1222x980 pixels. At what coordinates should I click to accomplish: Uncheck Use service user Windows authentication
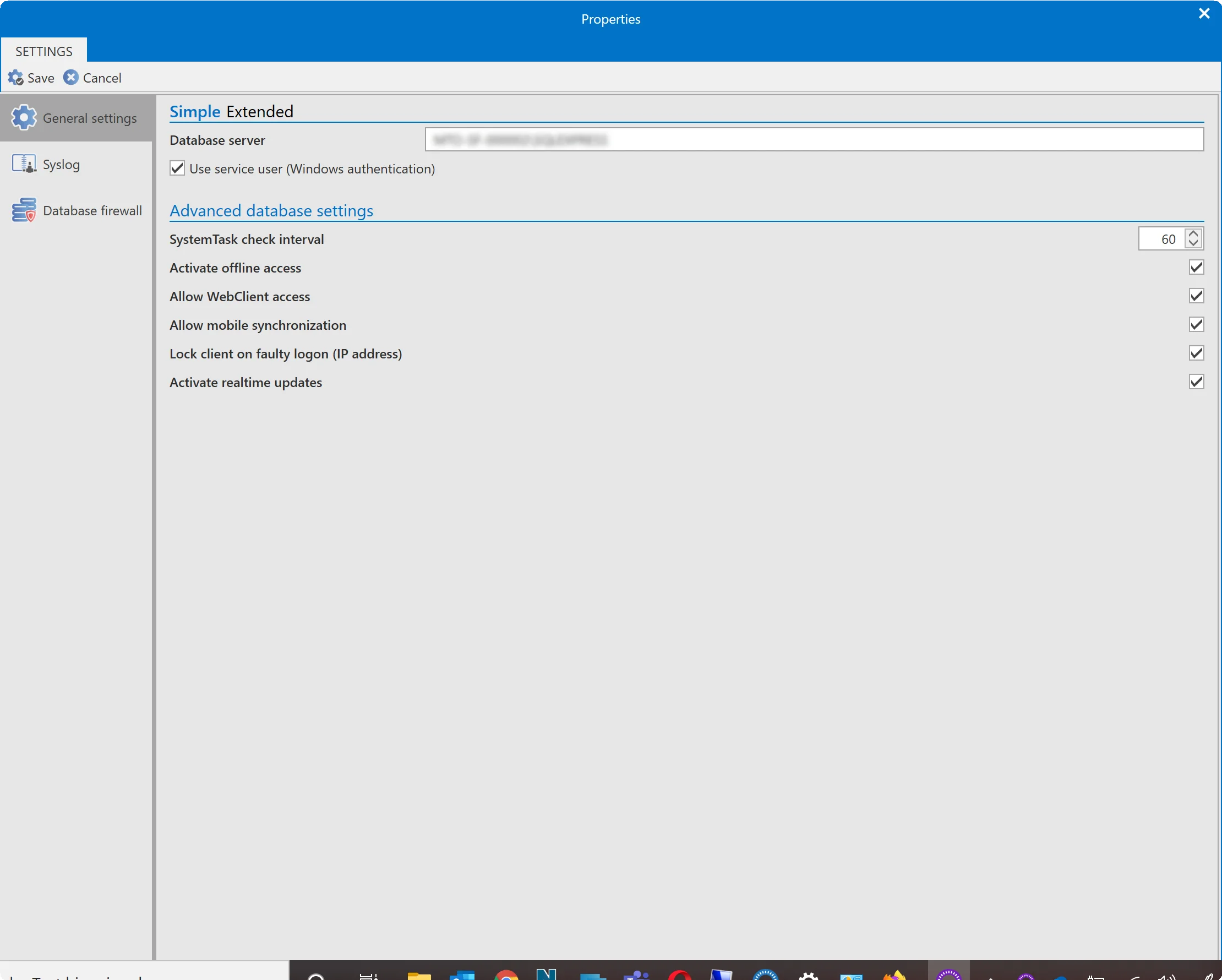click(177, 168)
